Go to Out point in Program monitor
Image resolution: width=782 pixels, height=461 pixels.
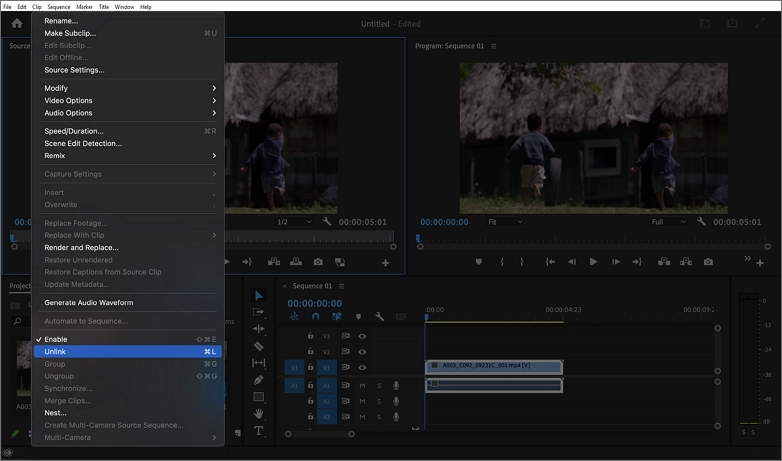point(637,262)
